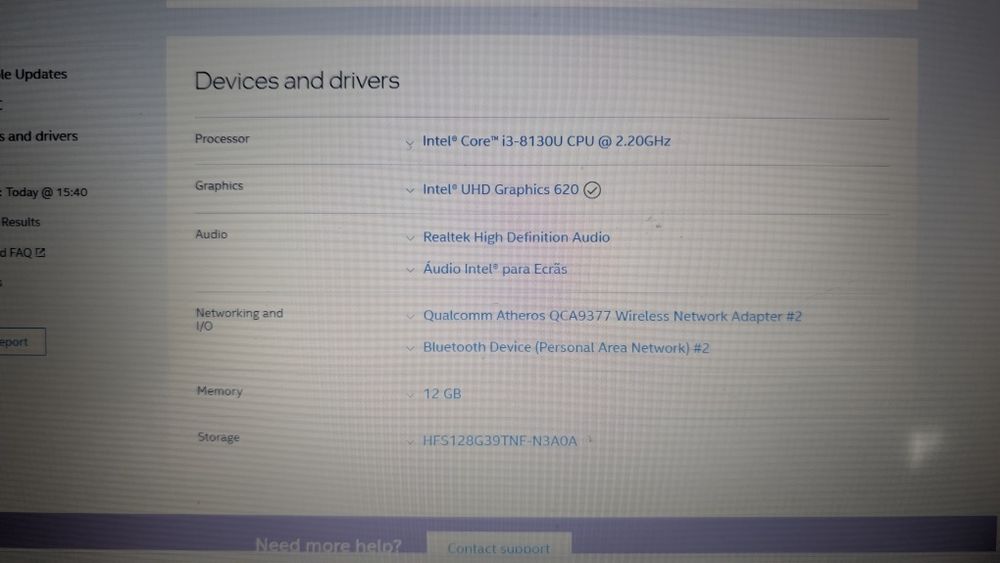Expand Realtek High Definition Audio details
Viewport: 1000px width, 563px height.
click(x=410, y=238)
